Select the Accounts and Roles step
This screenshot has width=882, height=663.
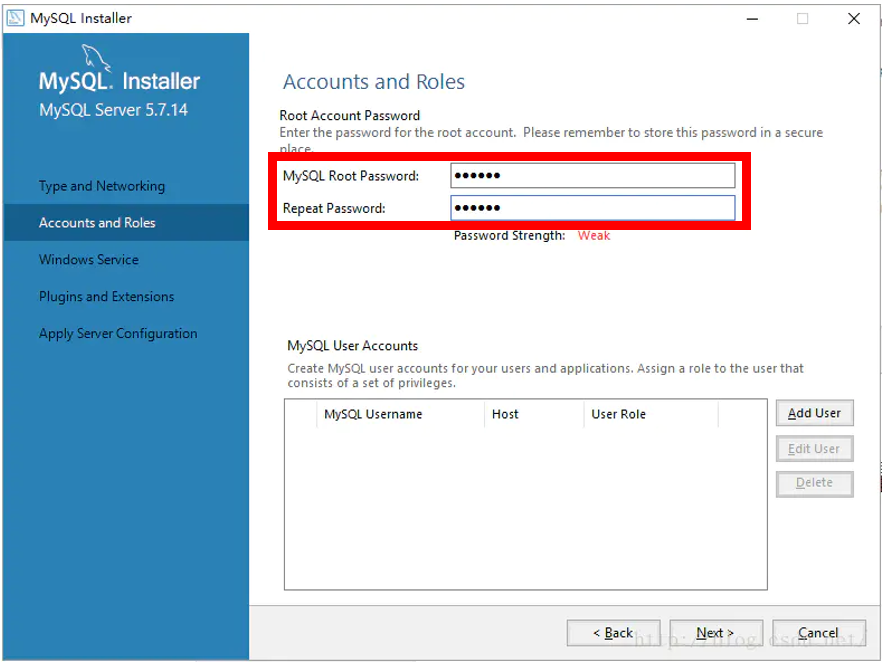pyautogui.click(x=126, y=223)
